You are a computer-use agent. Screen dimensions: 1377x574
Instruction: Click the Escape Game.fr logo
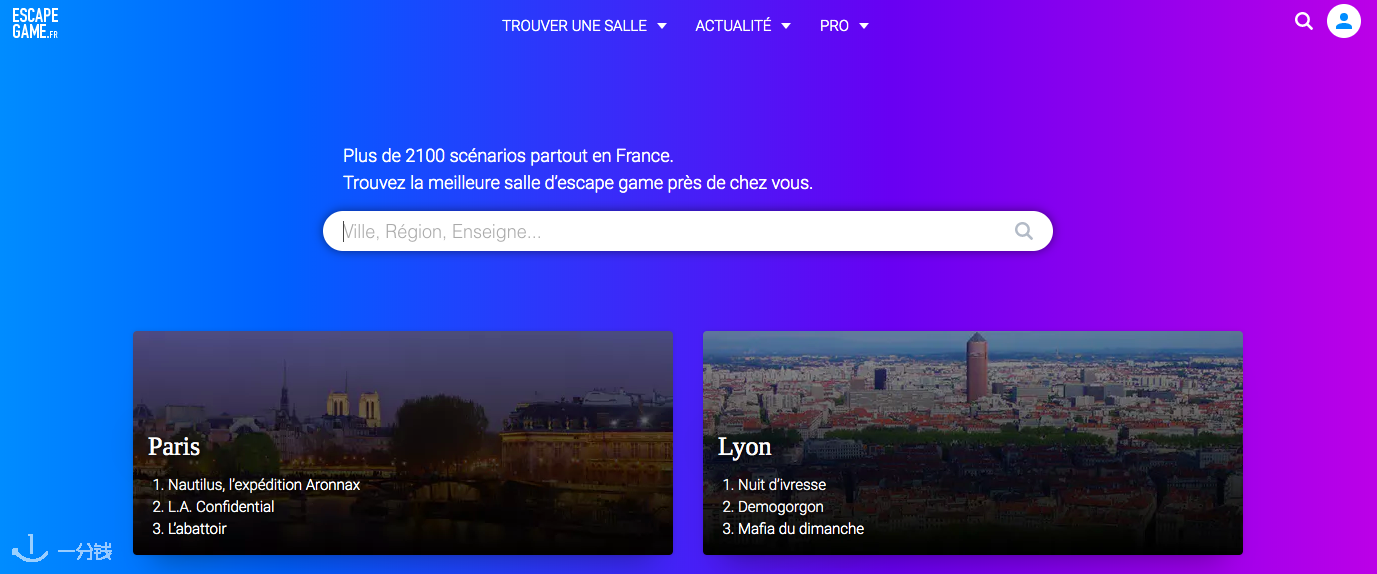pos(36,23)
